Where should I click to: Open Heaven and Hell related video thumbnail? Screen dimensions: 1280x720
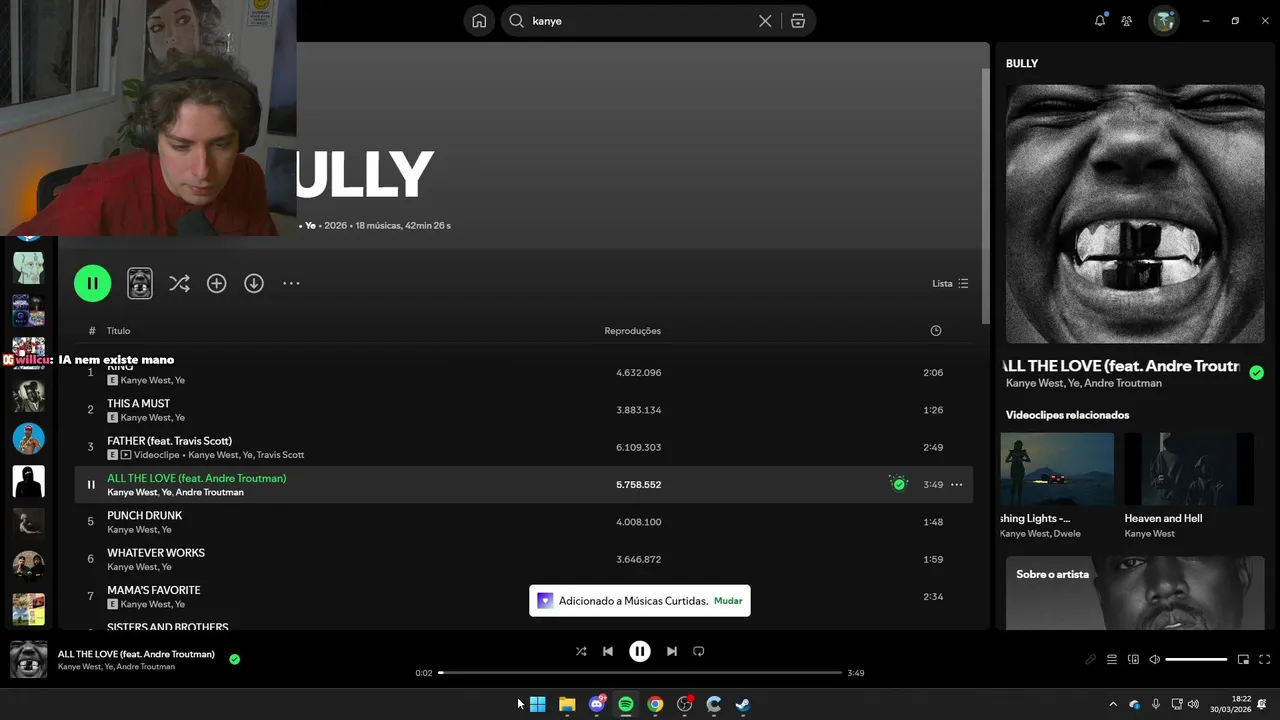point(1188,469)
